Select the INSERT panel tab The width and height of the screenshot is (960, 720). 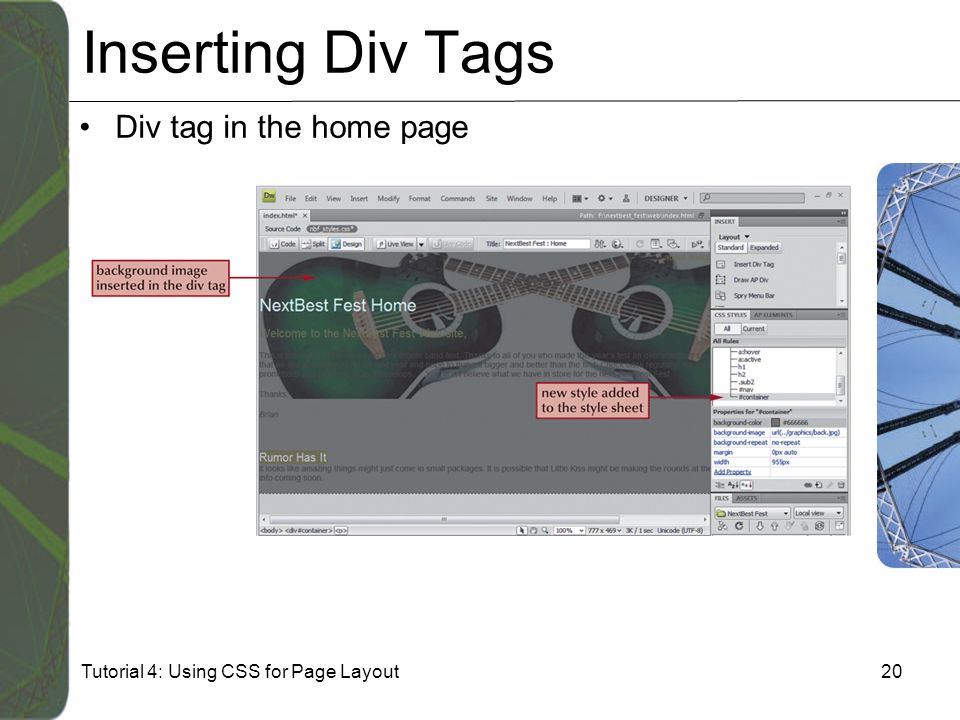(x=725, y=222)
